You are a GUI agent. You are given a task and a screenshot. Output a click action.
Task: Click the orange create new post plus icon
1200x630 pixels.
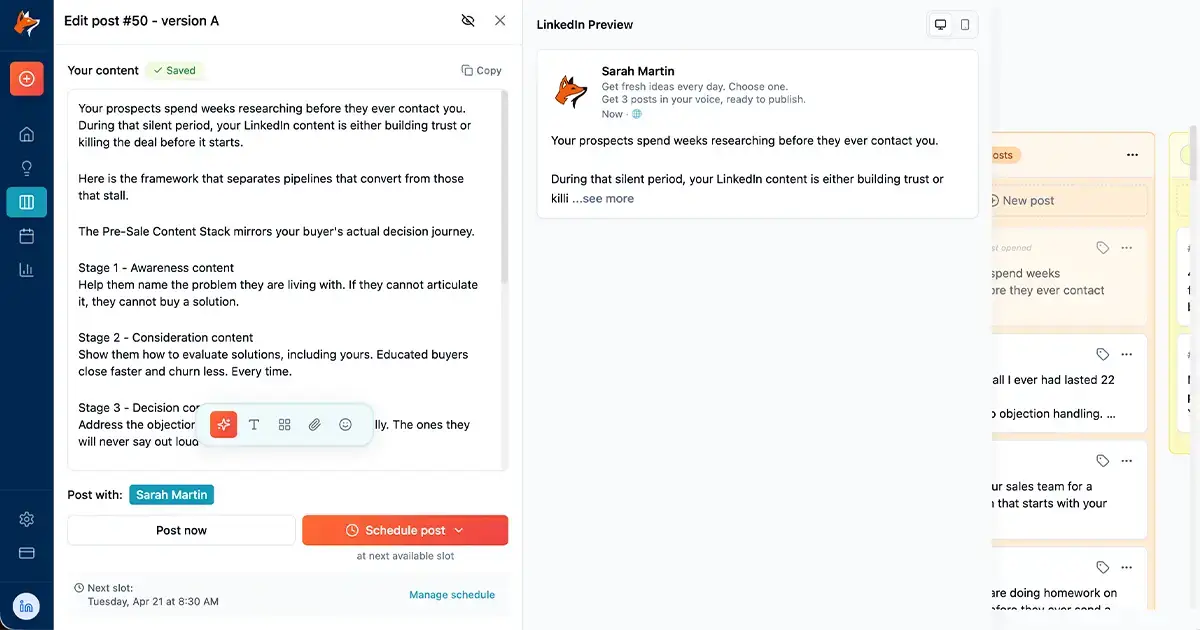coord(26,78)
